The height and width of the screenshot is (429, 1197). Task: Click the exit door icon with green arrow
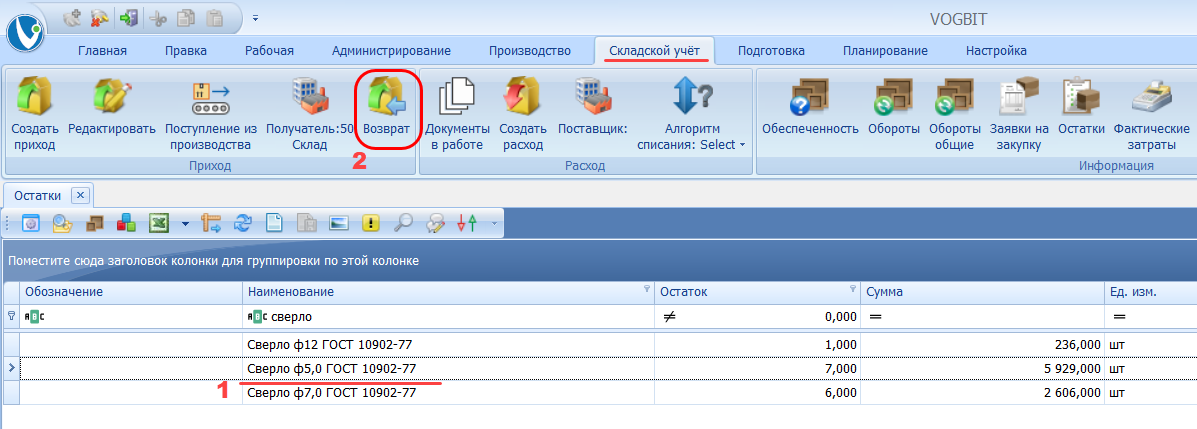point(127,17)
